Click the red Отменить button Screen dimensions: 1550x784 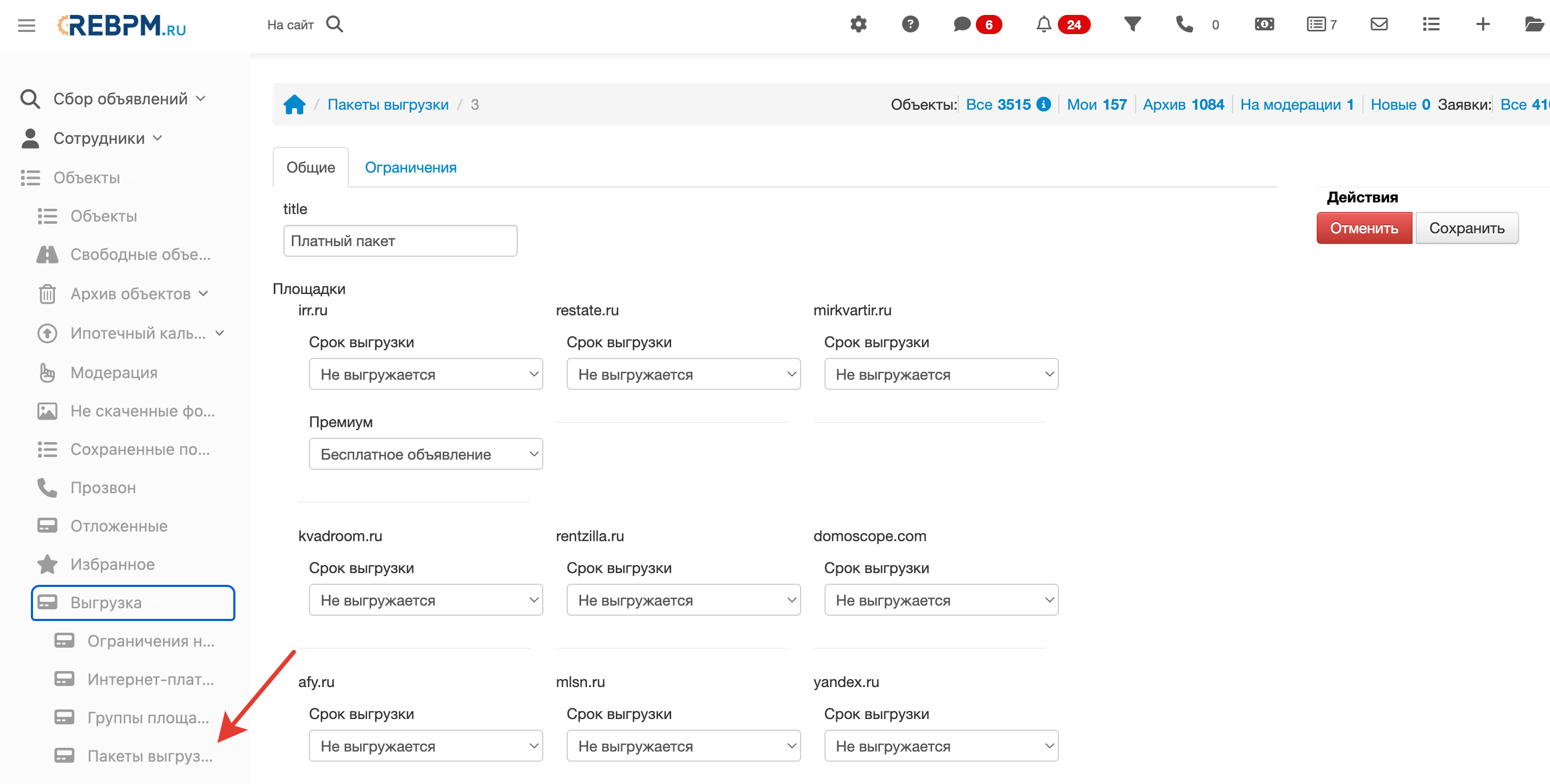(x=1364, y=228)
